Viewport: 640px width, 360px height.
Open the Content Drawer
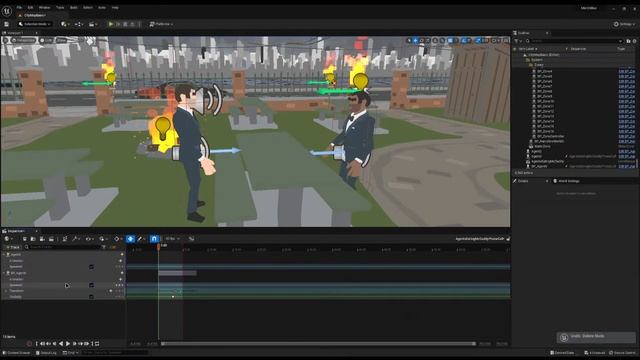coord(16,353)
